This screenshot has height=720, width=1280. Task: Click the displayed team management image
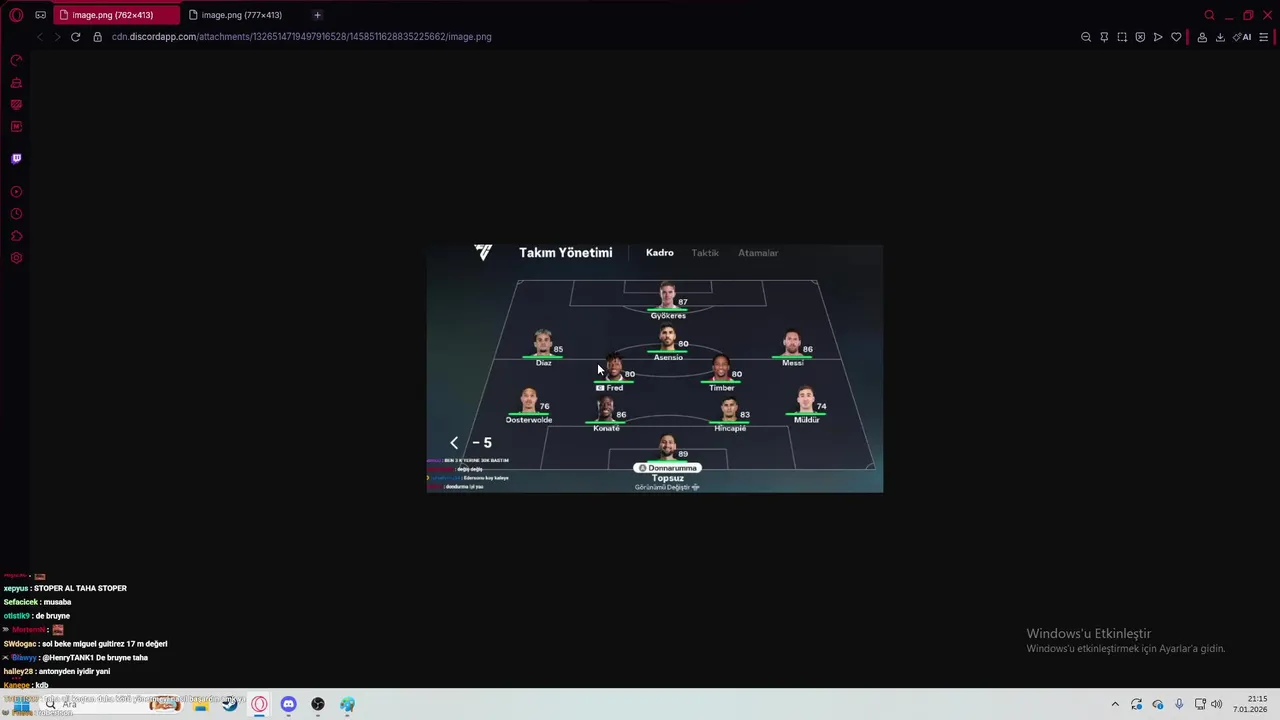tap(655, 368)
